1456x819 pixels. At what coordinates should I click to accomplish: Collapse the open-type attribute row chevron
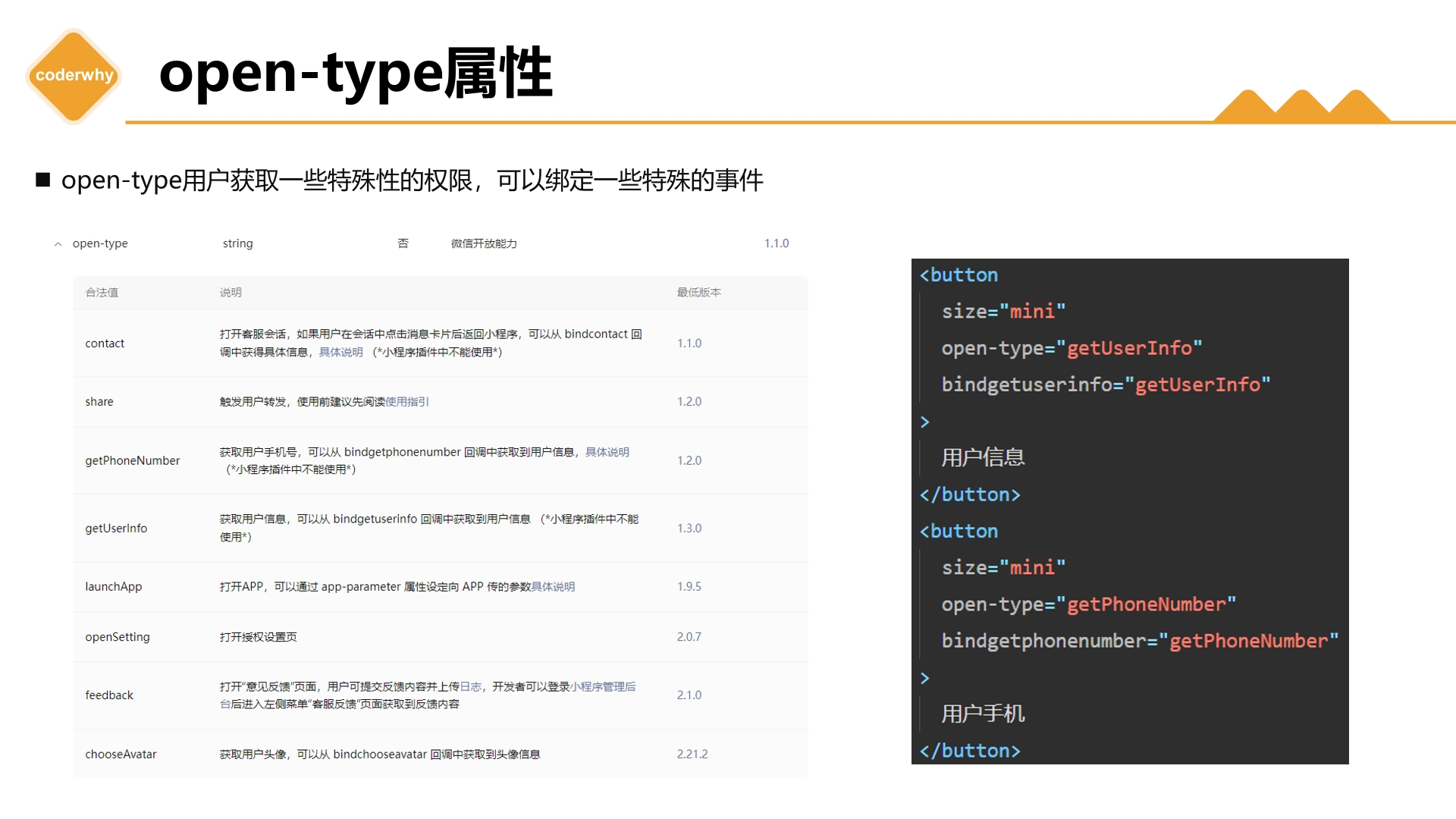58,244
